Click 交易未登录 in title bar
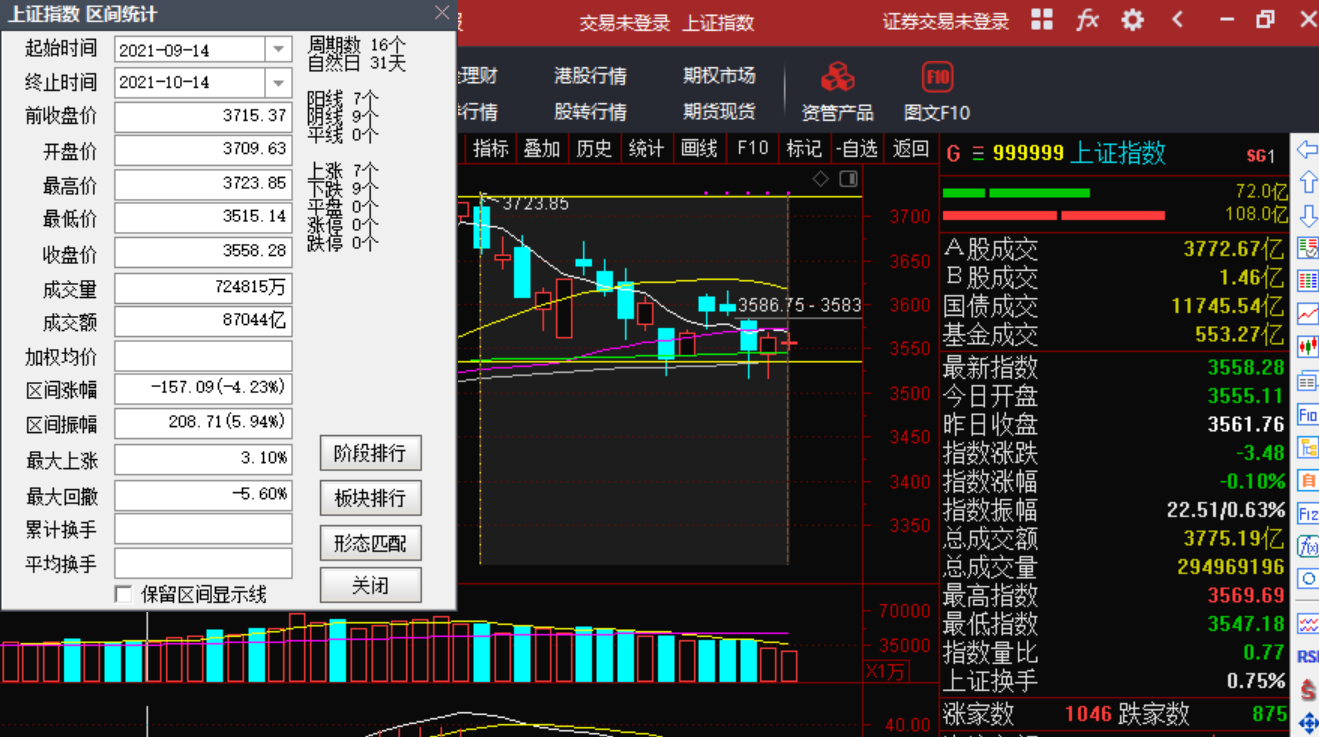Screen dimensions: 1319x737 (624, 22)
